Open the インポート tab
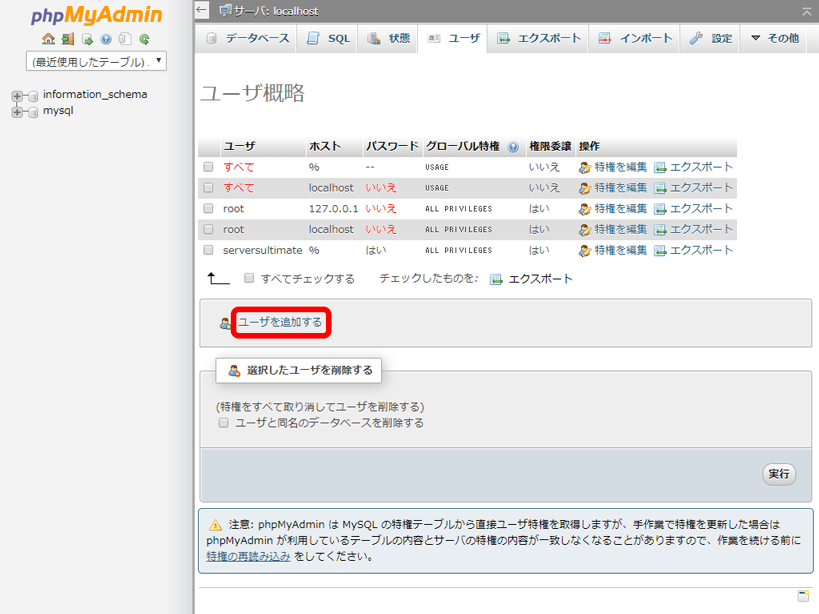This screenshot has width=819, height=614. (x=635, y=38)
